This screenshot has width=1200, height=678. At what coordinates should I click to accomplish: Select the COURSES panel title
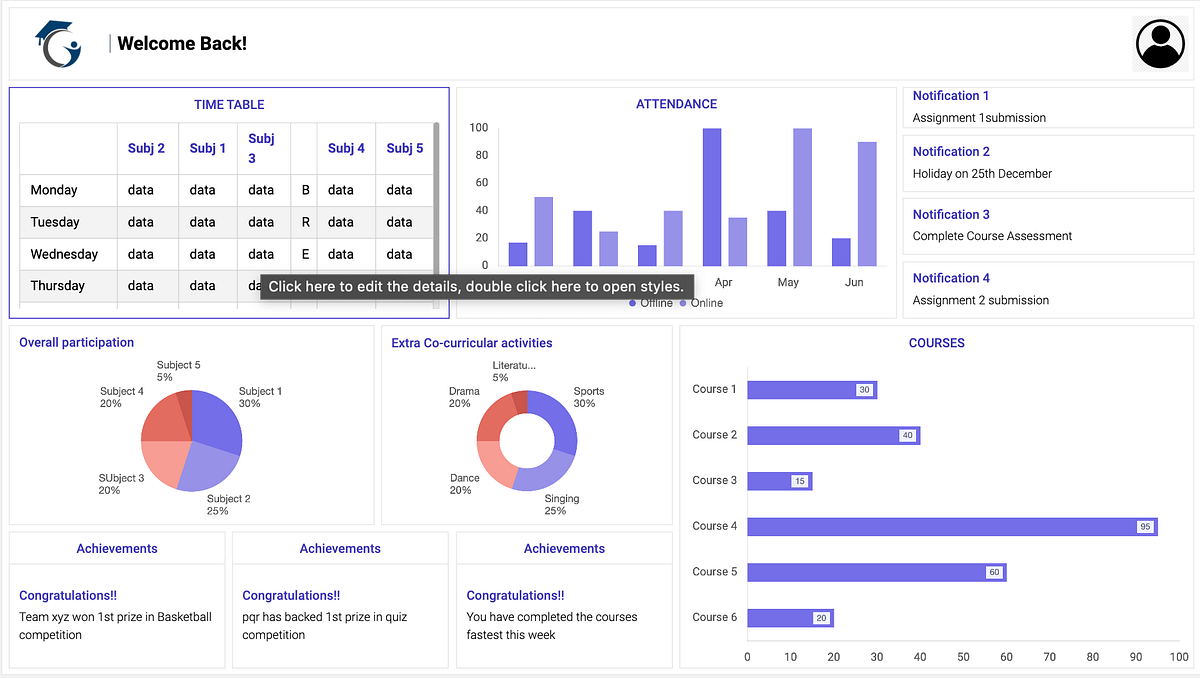[936, 343]
